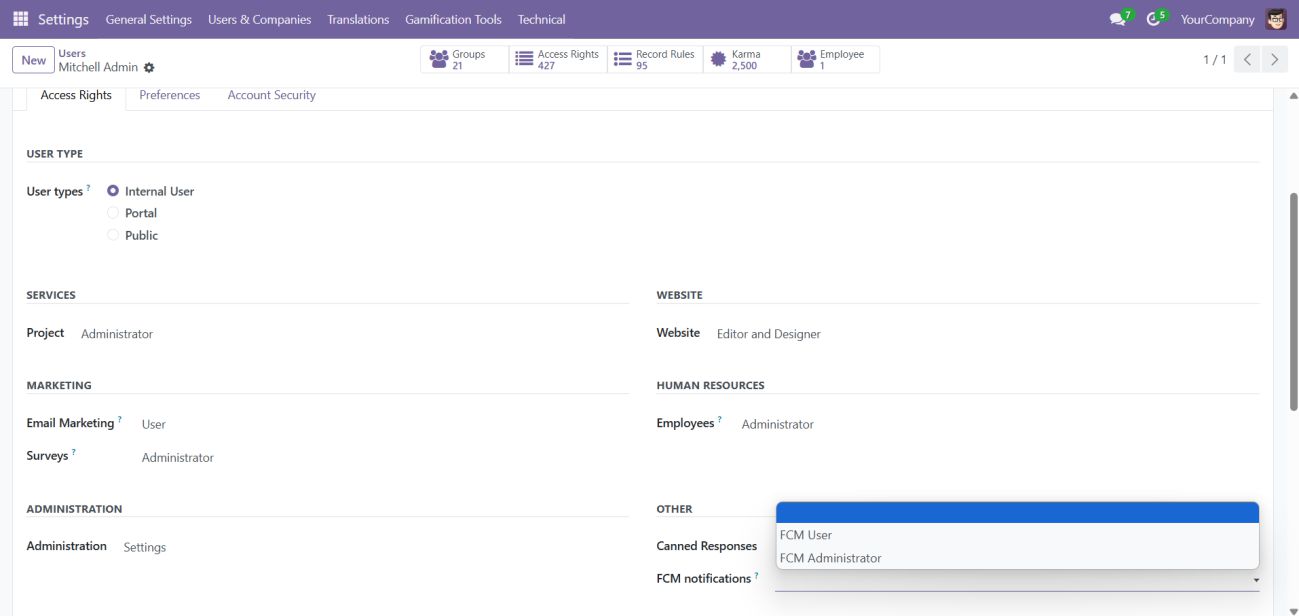Click the gear icon next to Mitchell Admin
The image size is (1299, 616).
point(149,68)
